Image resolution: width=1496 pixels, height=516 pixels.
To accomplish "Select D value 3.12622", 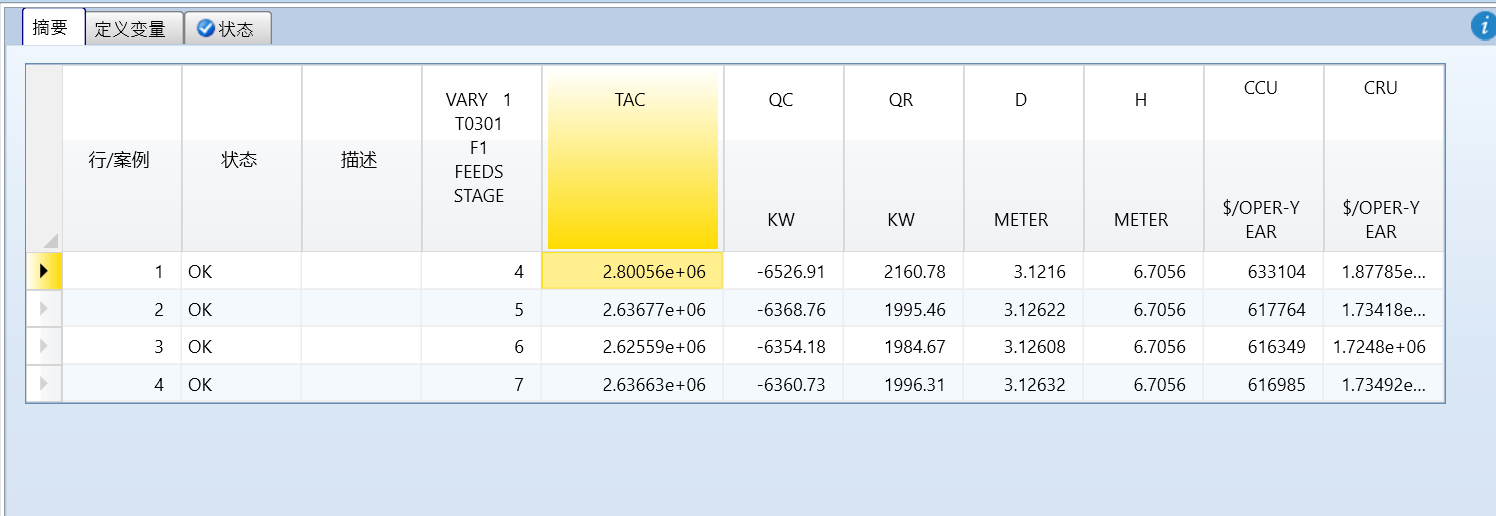I will (1023, 309).
